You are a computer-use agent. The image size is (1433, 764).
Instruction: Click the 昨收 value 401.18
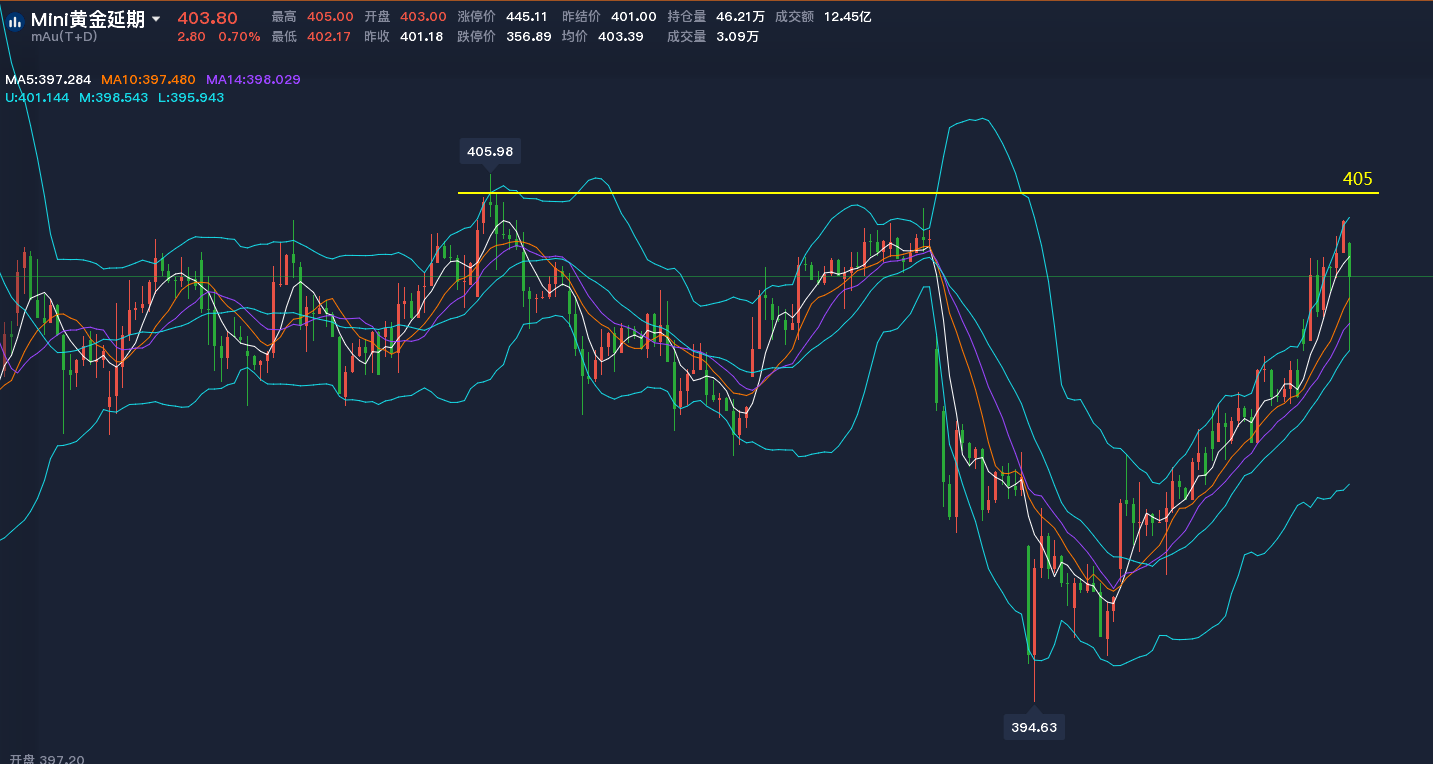(421, 37)
